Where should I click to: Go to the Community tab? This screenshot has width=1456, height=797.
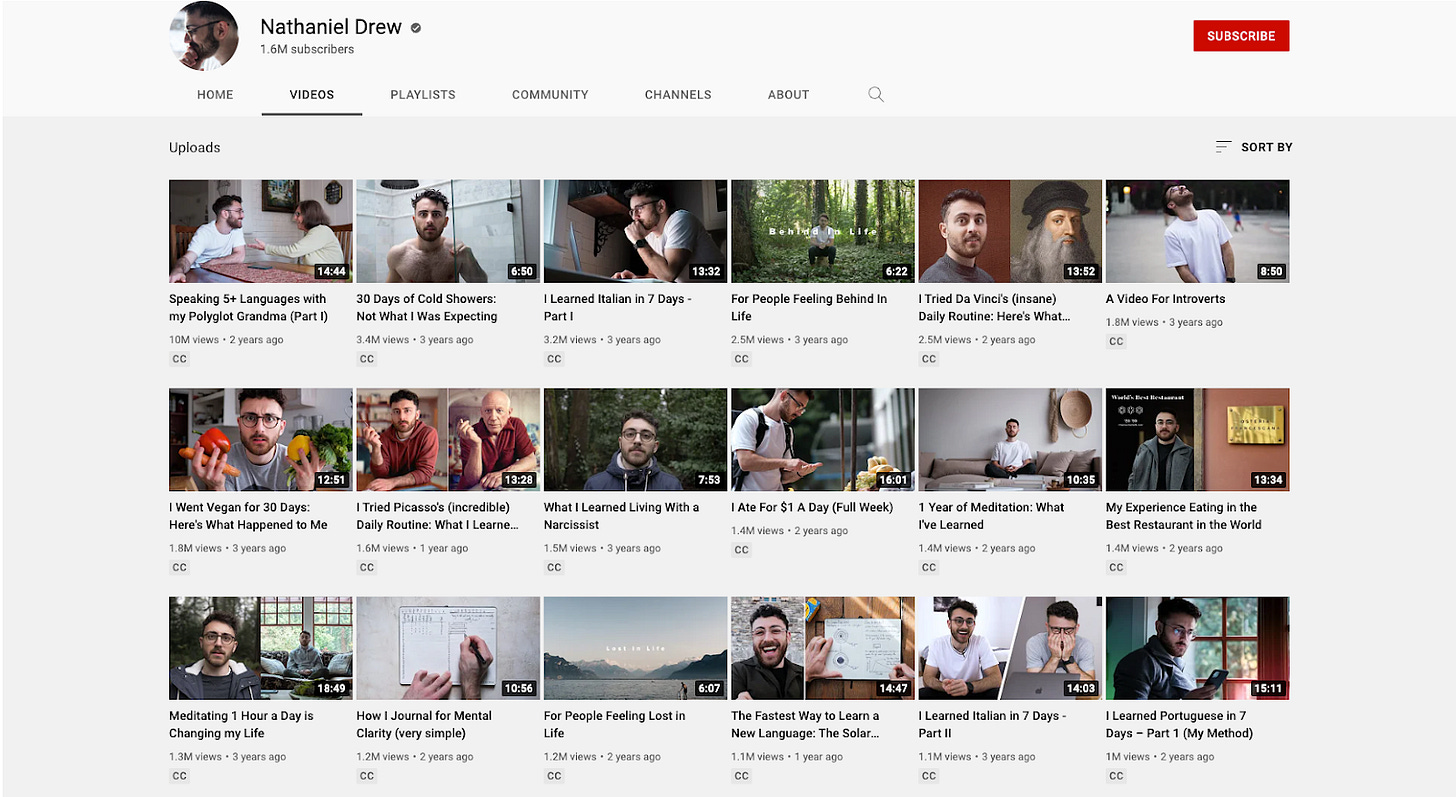550,94
